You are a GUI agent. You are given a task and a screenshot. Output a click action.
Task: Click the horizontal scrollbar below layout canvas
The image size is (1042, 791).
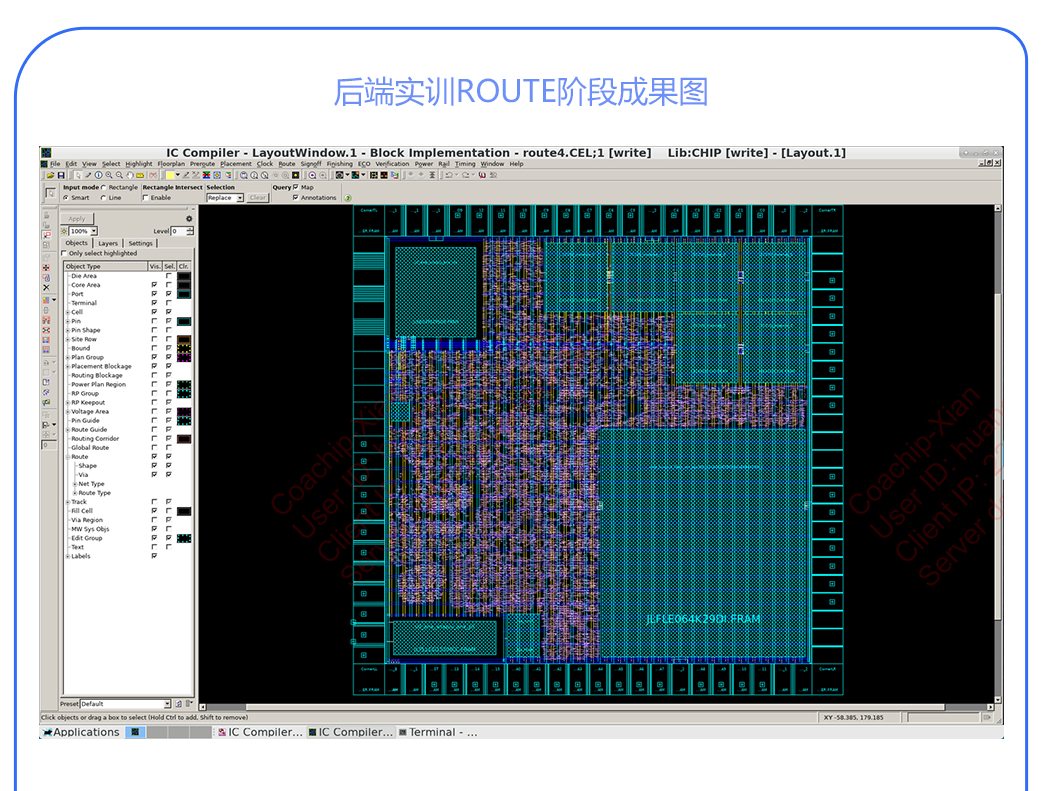595,707
